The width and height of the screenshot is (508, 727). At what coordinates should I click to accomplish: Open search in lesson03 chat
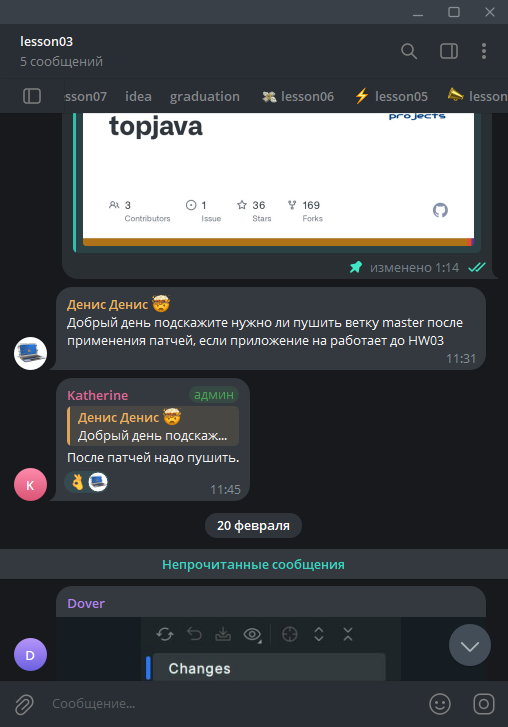tap(409, 51)
